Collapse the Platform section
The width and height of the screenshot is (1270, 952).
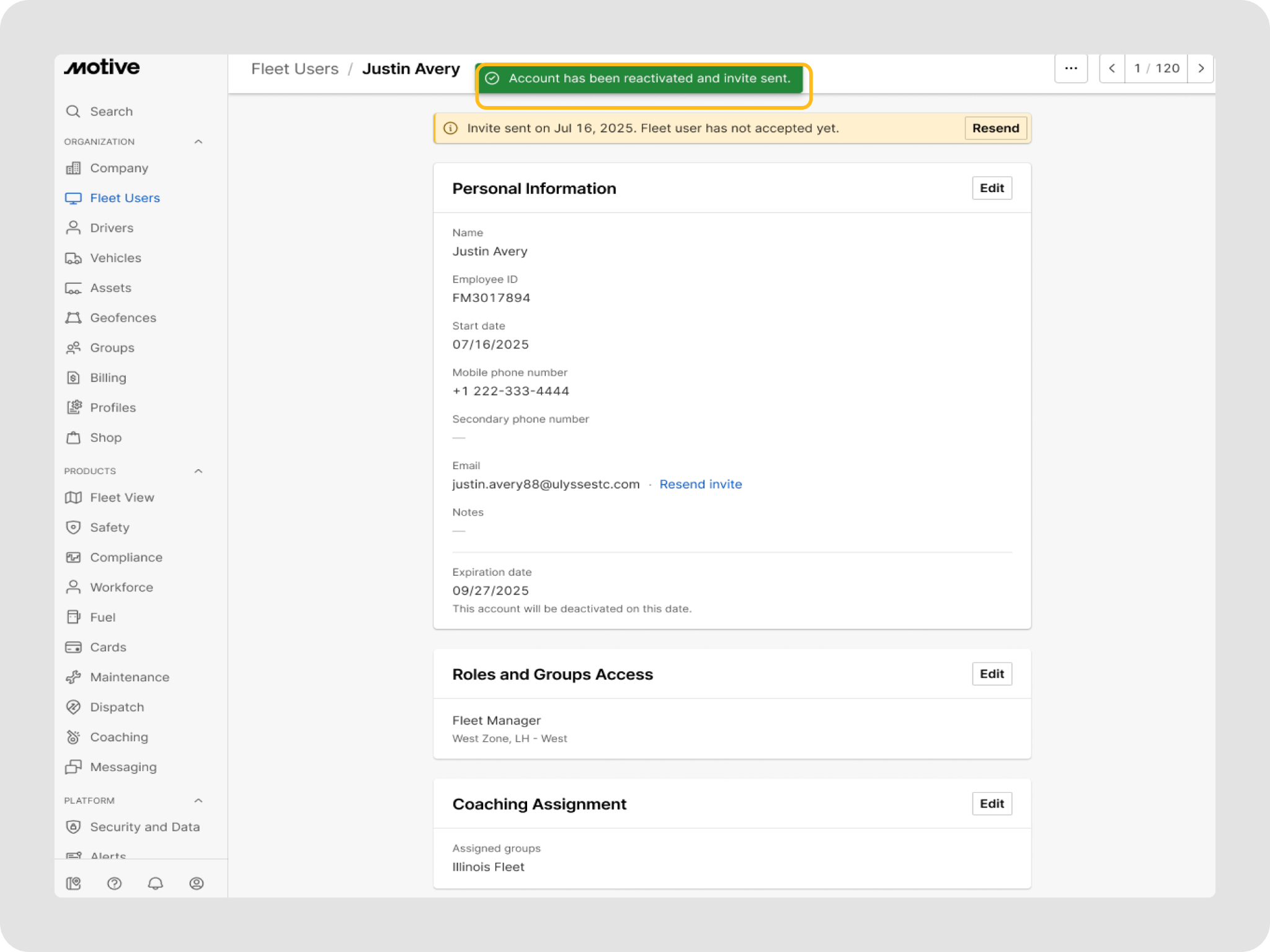tap(198, 800)
